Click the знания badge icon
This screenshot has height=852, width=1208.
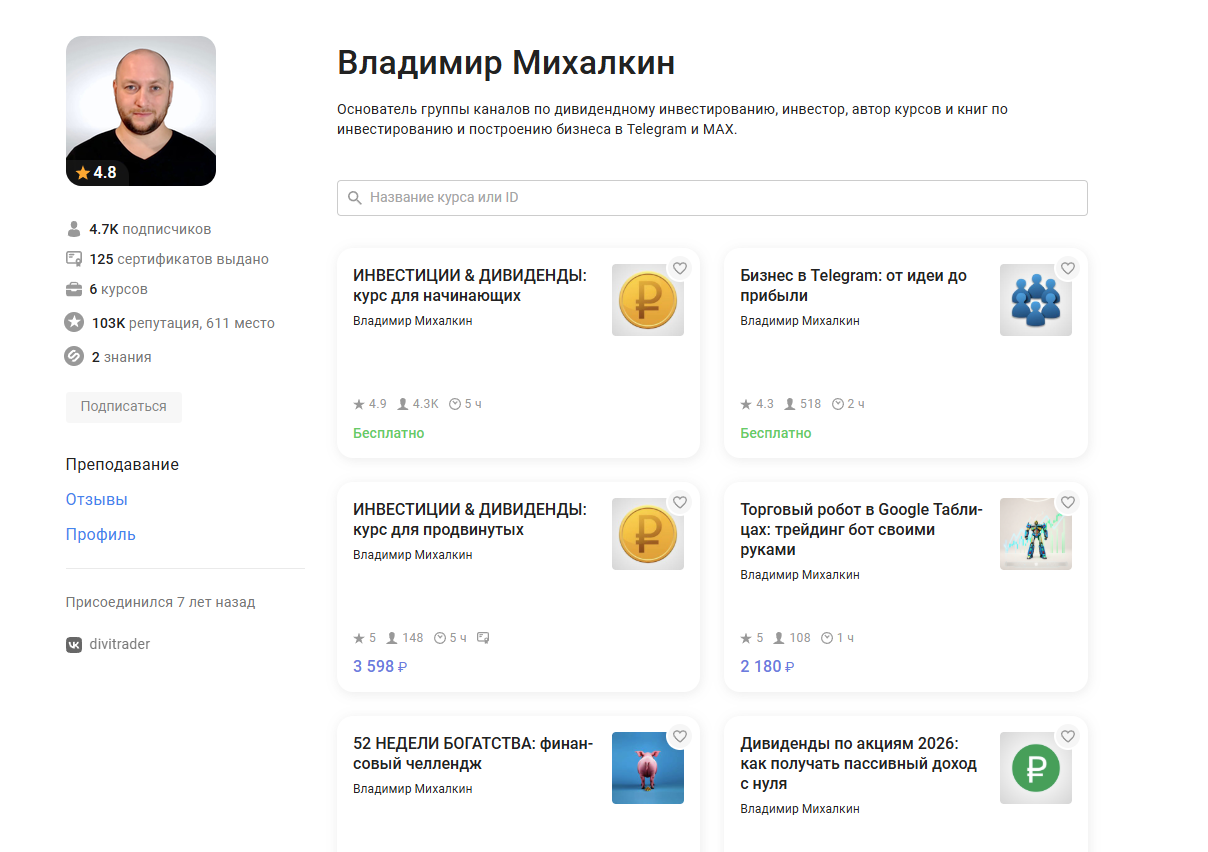point(73,356)
